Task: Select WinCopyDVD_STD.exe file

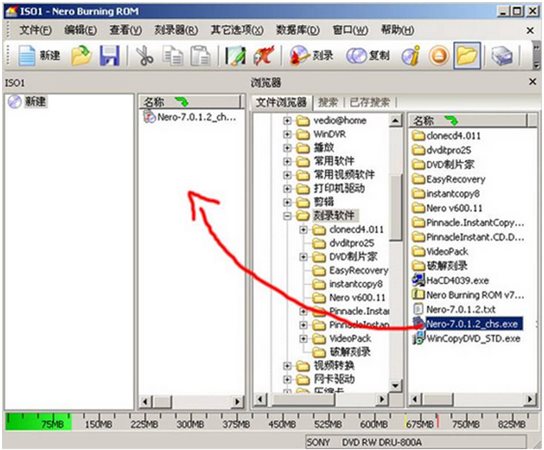Action: click(473, 338)
